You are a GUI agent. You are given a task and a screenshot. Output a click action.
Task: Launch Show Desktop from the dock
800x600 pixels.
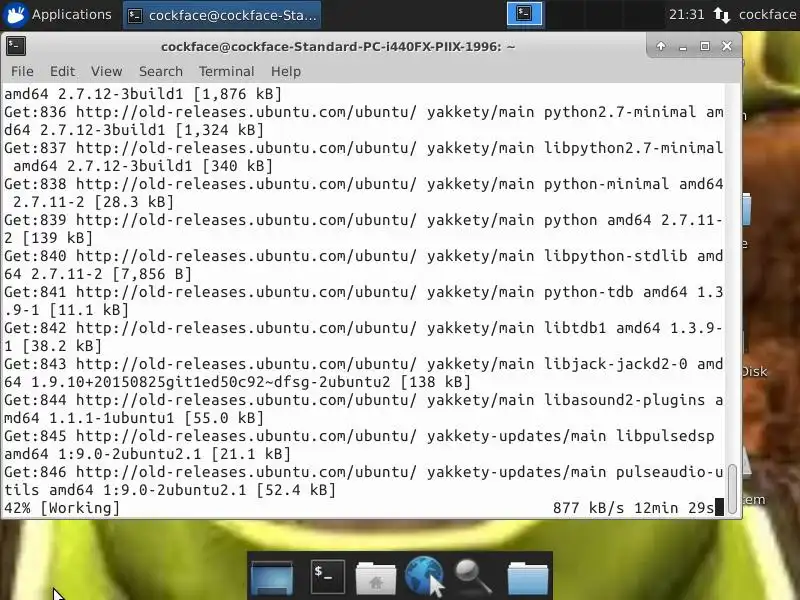(x=272, y=577)
